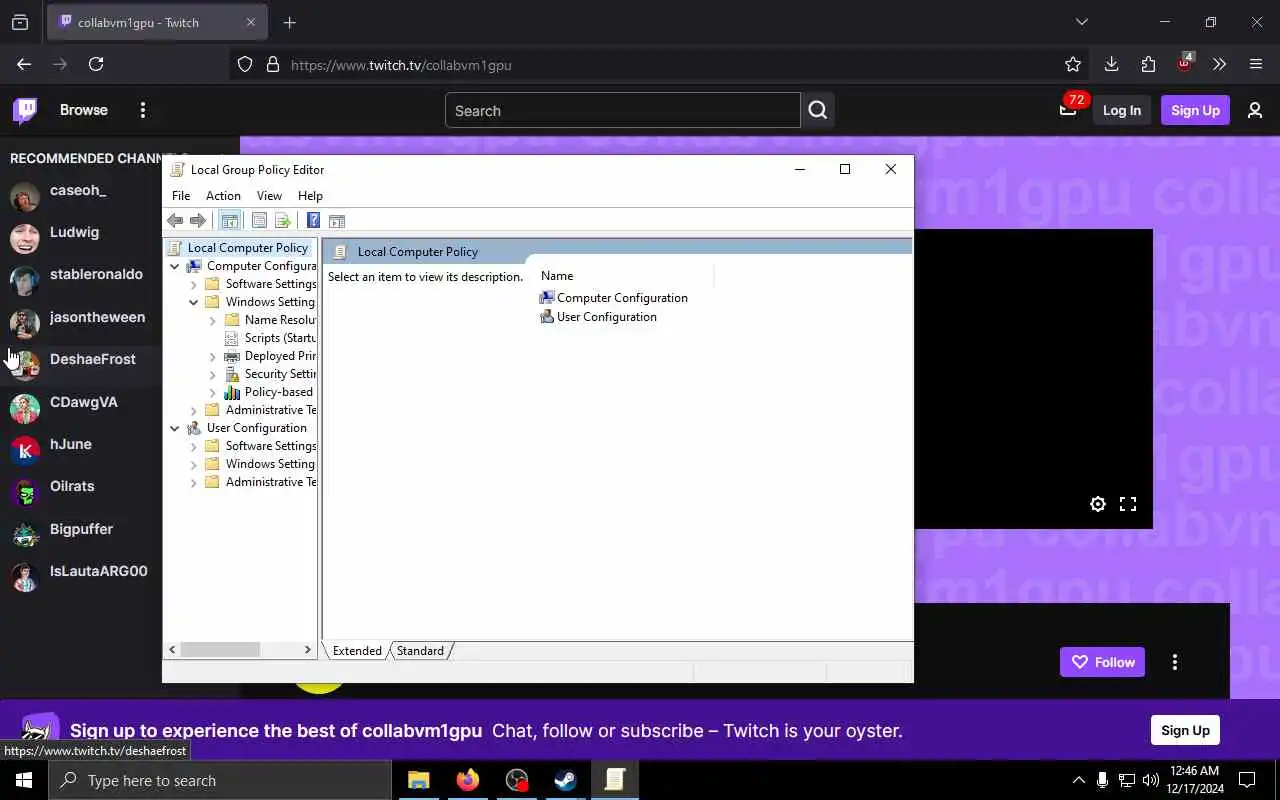Switch to the Standard tab

(420, 651)
